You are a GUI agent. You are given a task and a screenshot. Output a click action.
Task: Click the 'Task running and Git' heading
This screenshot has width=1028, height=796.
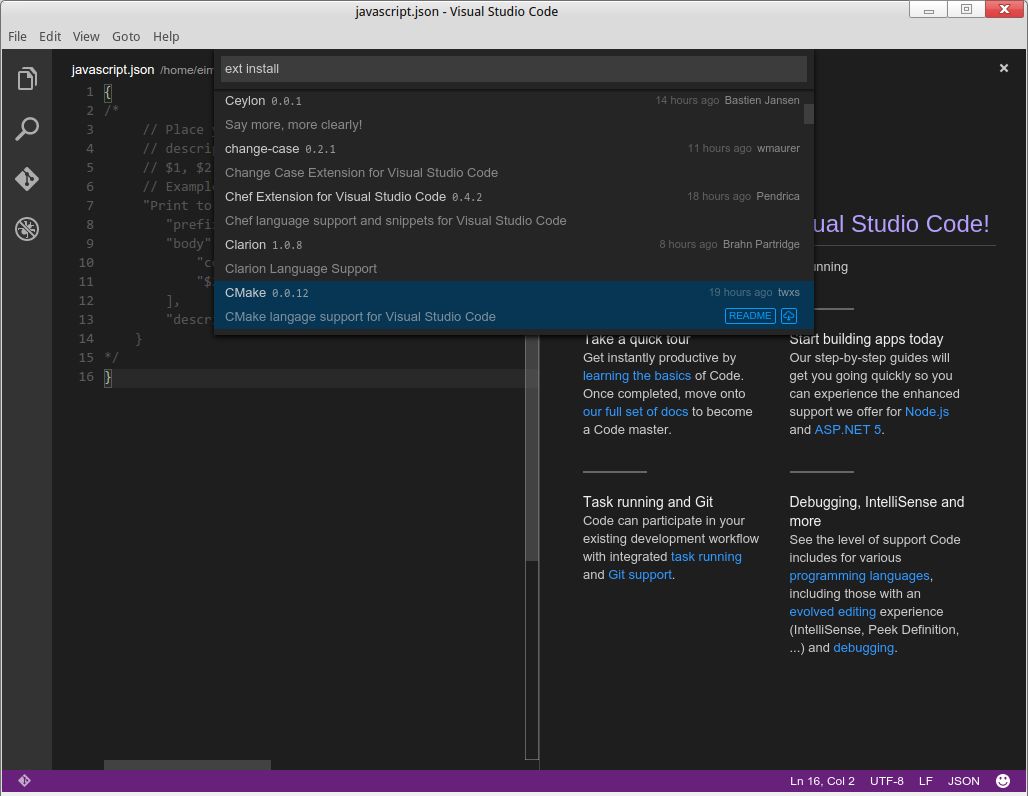[x=648, y=502]
